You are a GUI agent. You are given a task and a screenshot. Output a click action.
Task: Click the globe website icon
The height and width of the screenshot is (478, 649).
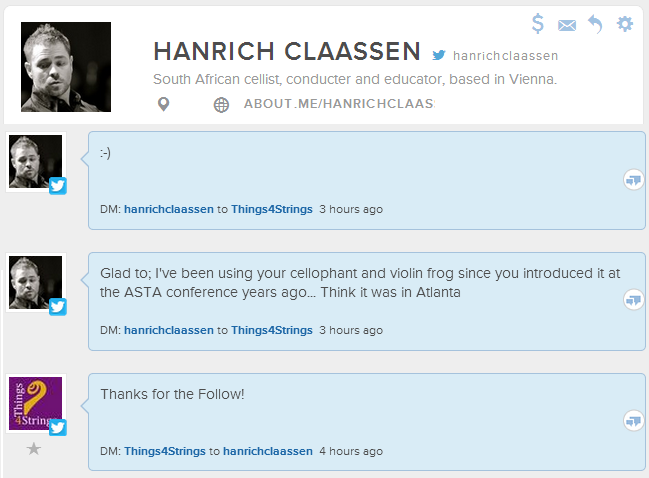(221, 104)
